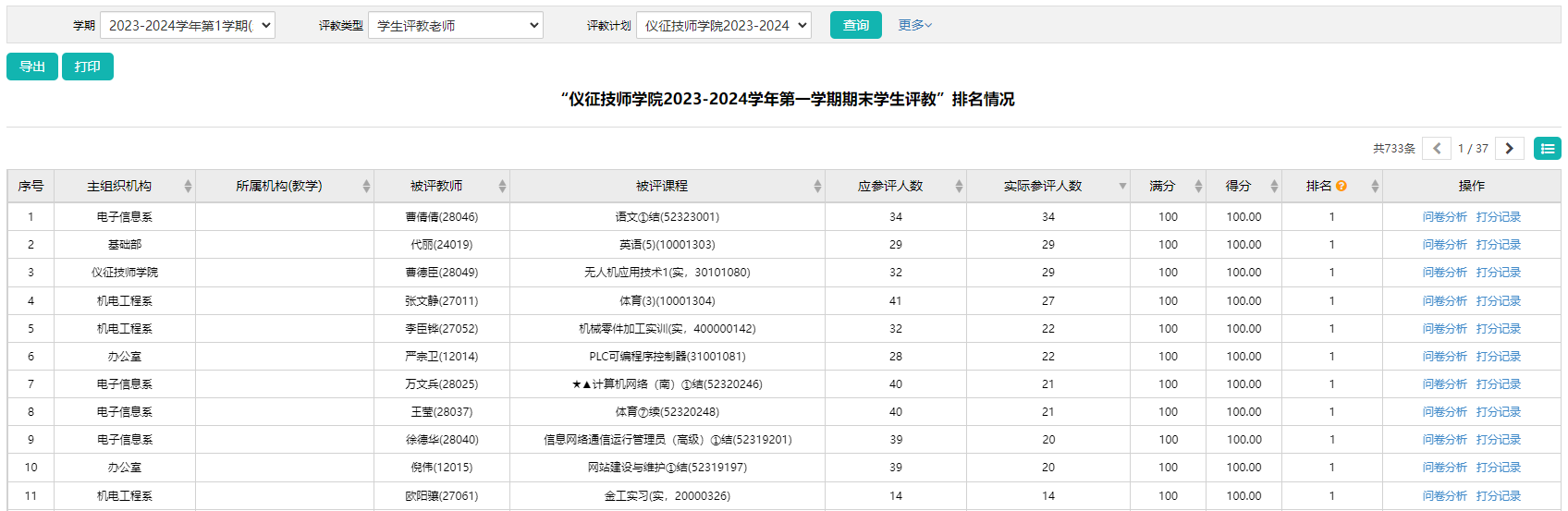The height and width of the screenshot is (511, 1568).
Task: Open the 评教计划 dropdown
Action: pos(723,26)
